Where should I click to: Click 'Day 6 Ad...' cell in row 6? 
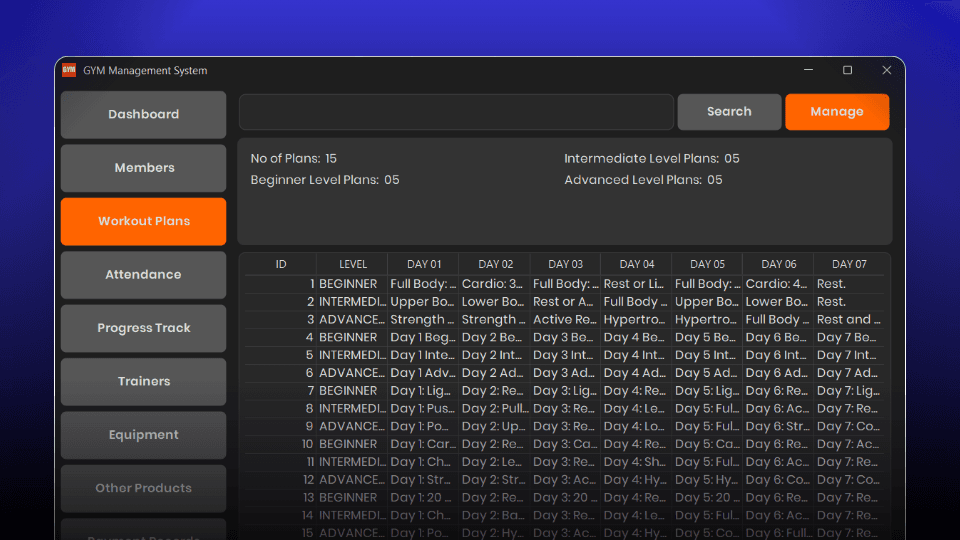tap(778, 373)
